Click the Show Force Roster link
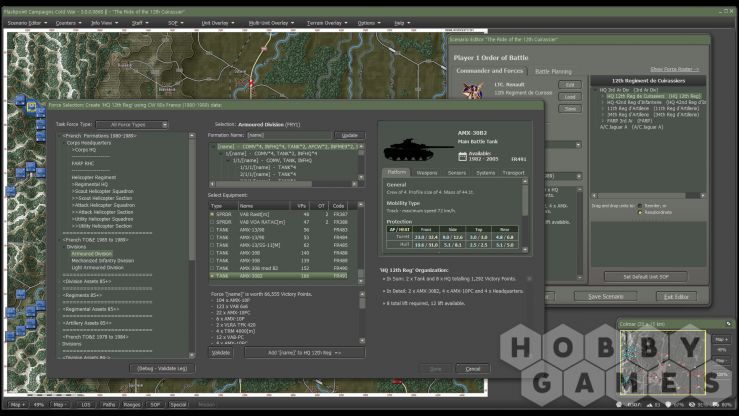 click(674, 69)
